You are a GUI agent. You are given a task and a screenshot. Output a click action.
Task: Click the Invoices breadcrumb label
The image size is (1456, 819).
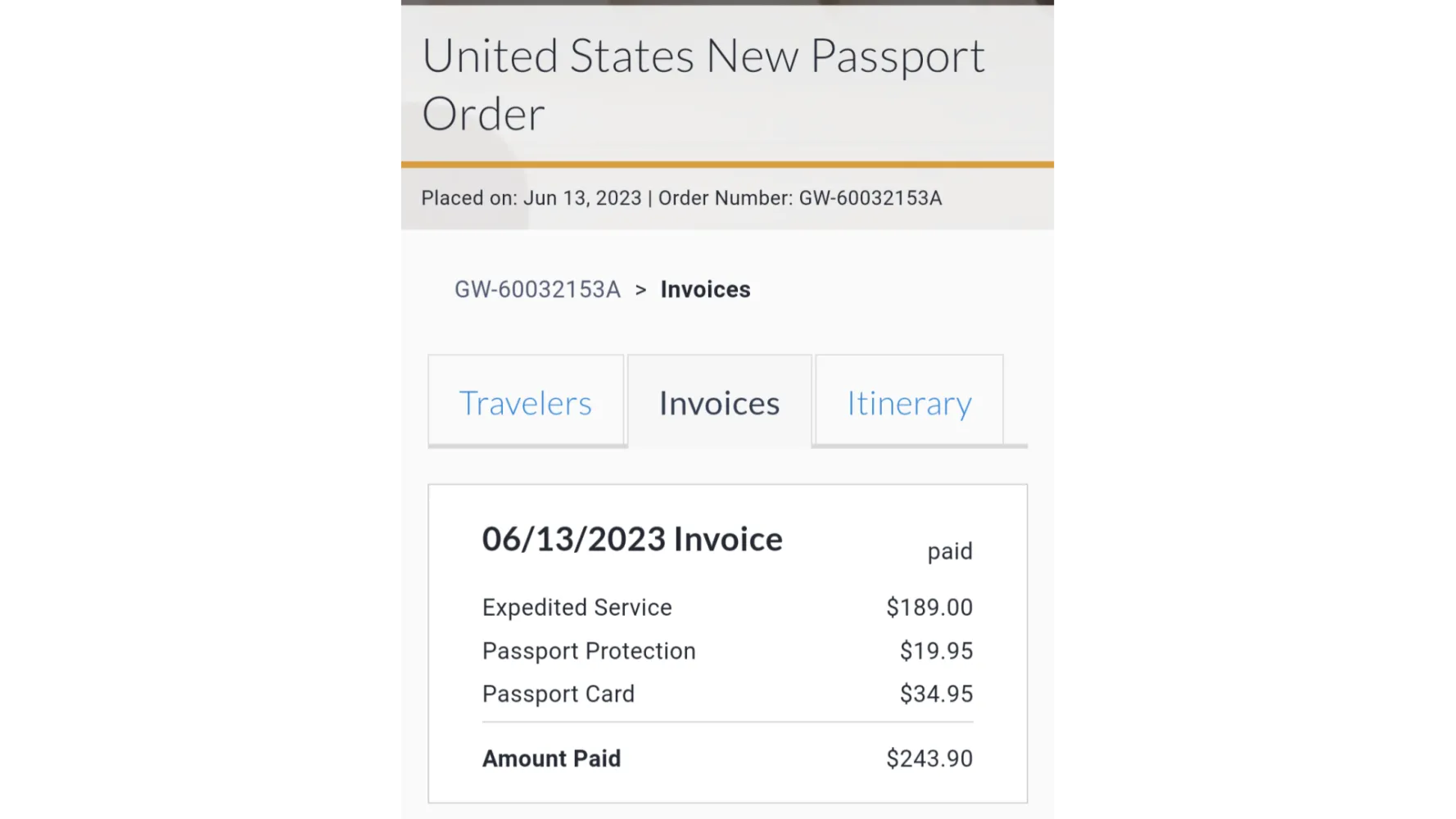705,290
